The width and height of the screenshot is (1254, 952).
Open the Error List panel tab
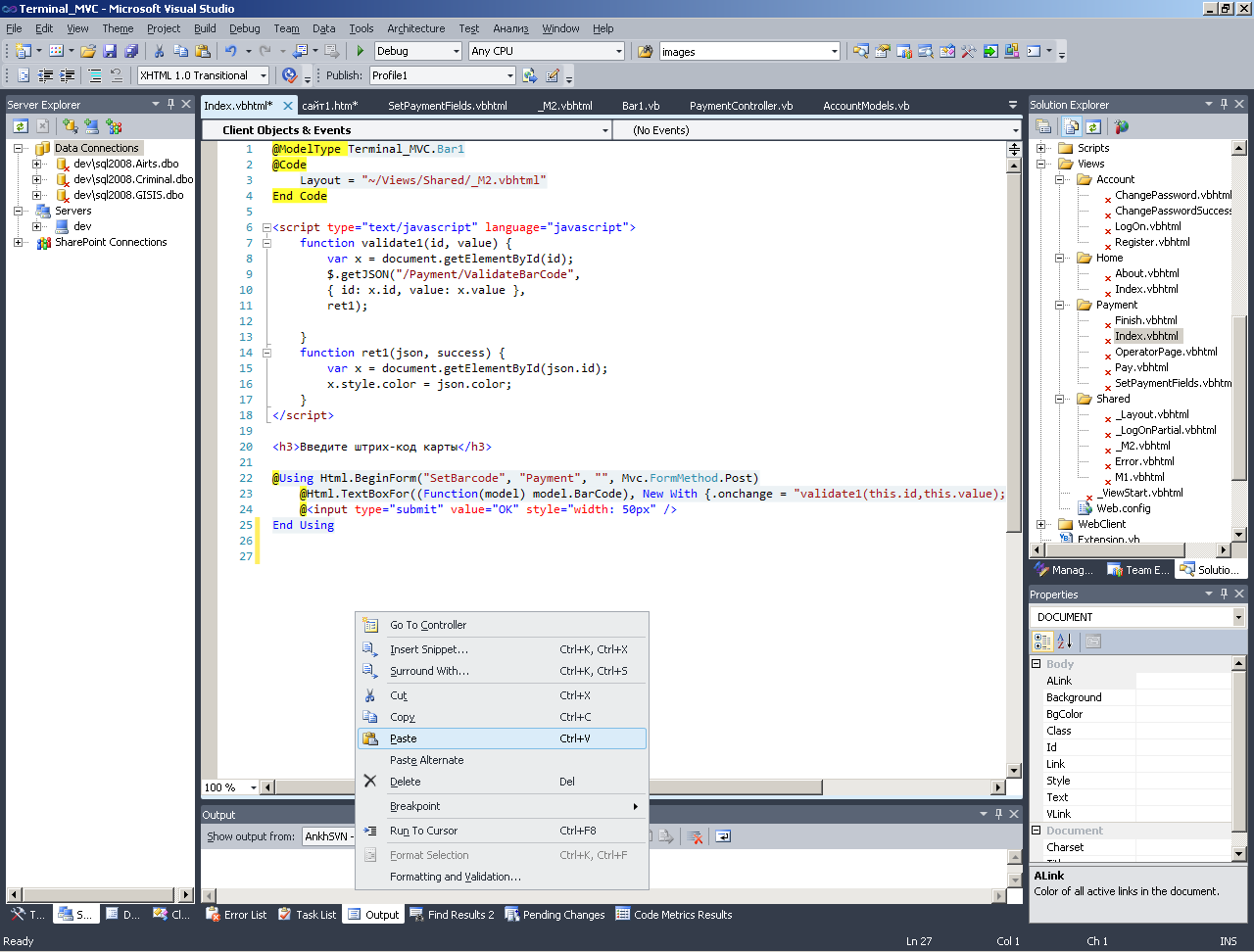coord(236,915)
